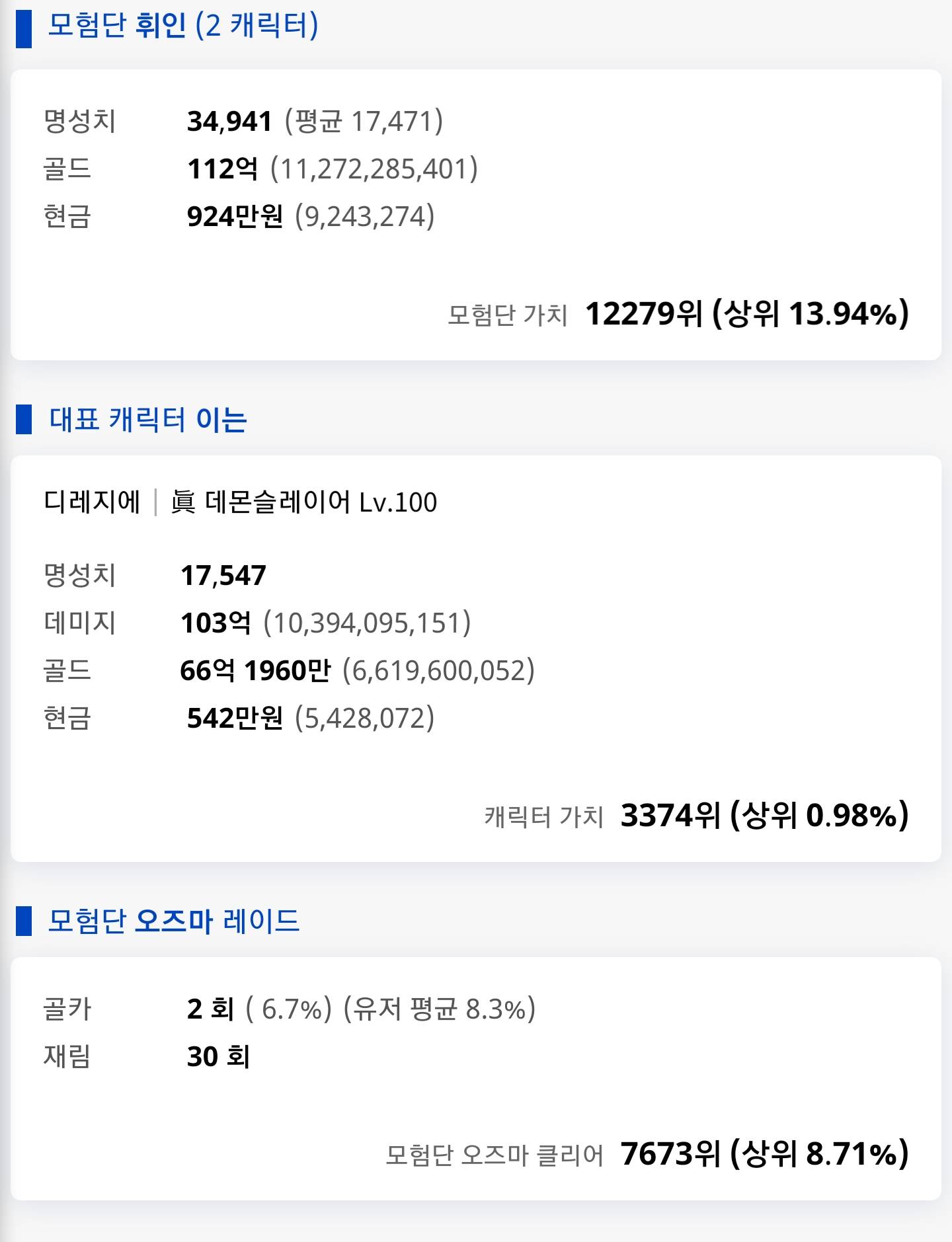Click the 재림 30 회 count
952x1242 pixels.
[219, 1056]
